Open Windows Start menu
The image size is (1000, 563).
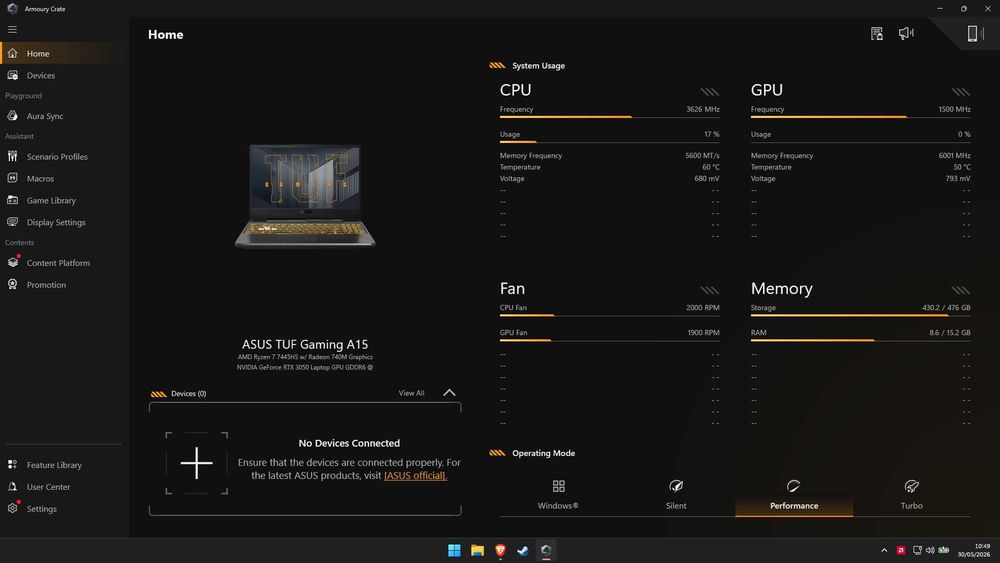point(454,550)
